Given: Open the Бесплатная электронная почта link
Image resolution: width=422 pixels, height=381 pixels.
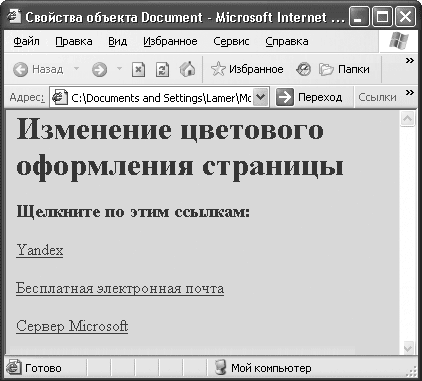Looking at the screenshot, I should tap(120, 288).
